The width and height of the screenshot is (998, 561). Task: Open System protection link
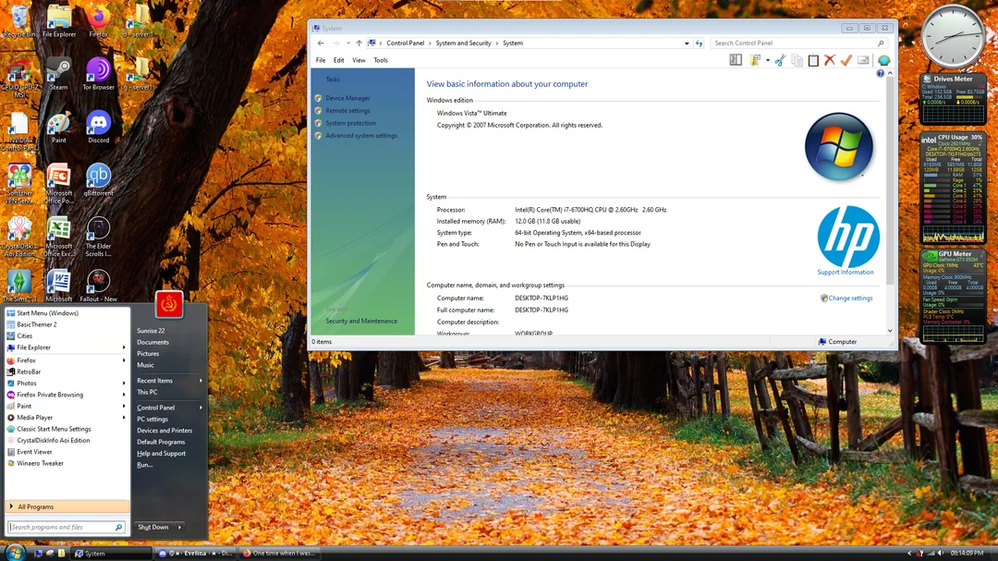pyautogui.click(x=351, y=123)
